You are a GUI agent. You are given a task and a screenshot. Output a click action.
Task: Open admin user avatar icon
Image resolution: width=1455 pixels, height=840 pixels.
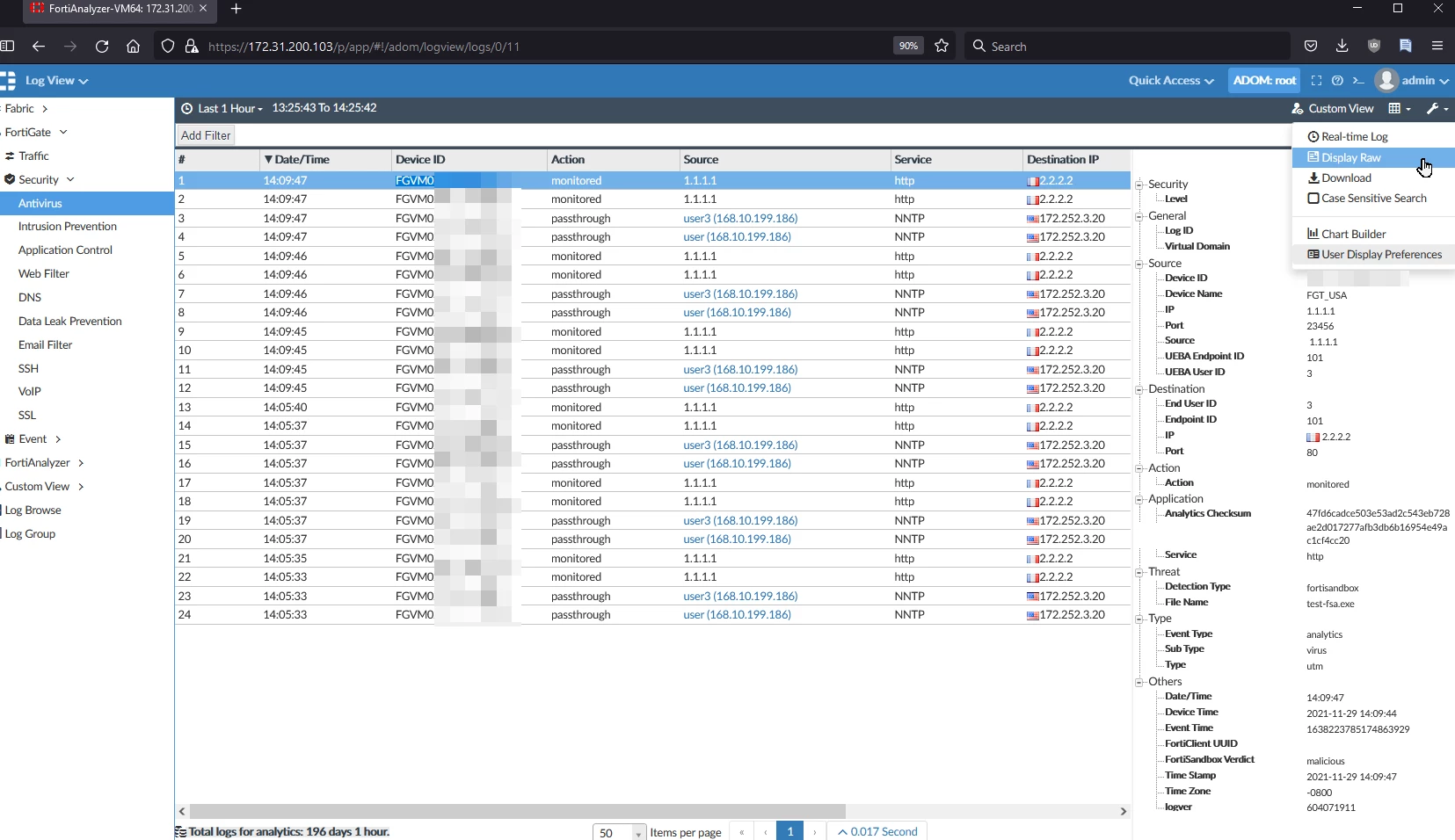click(1386, 80)
